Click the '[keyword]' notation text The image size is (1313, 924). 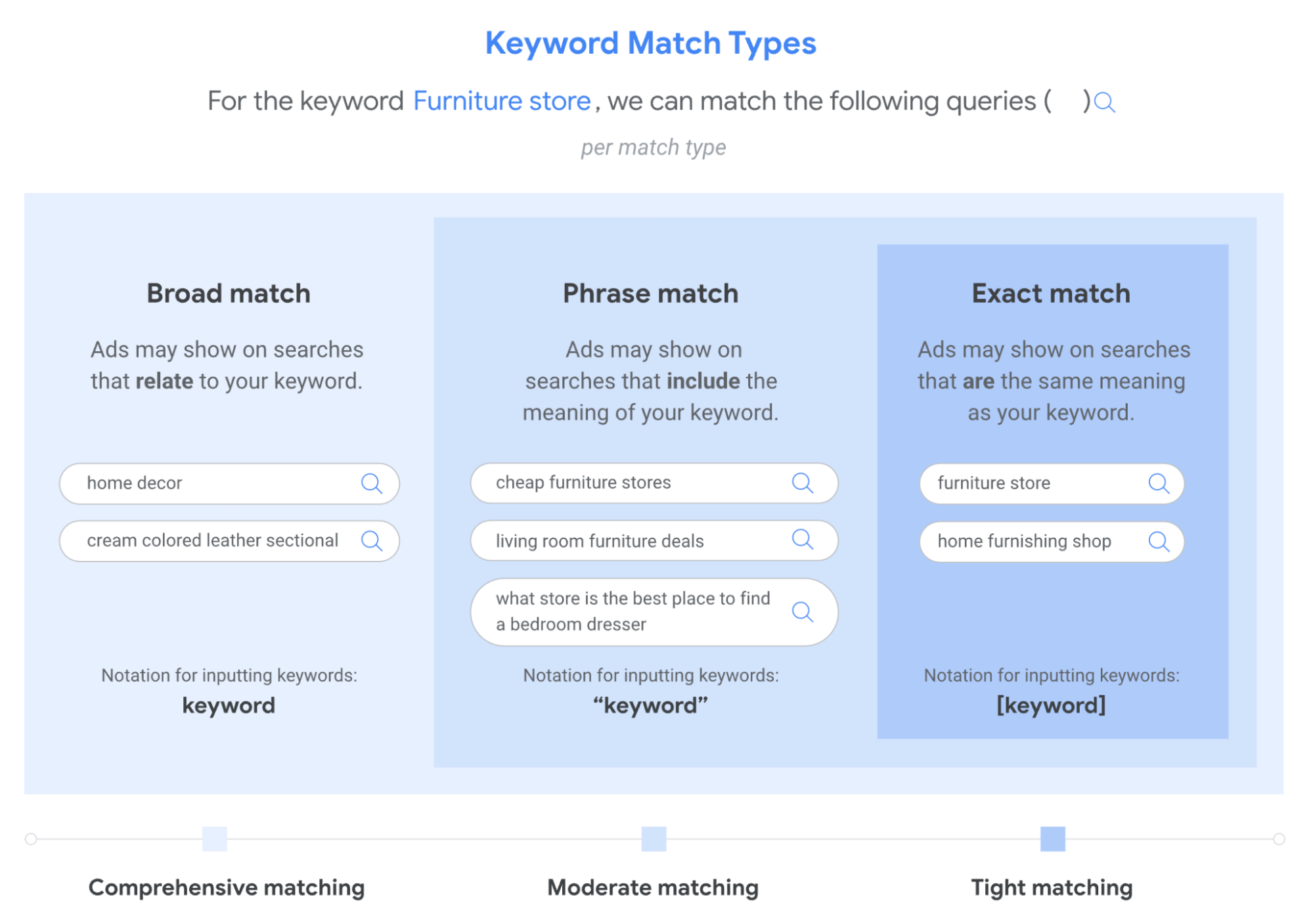tap(1051, 705)
